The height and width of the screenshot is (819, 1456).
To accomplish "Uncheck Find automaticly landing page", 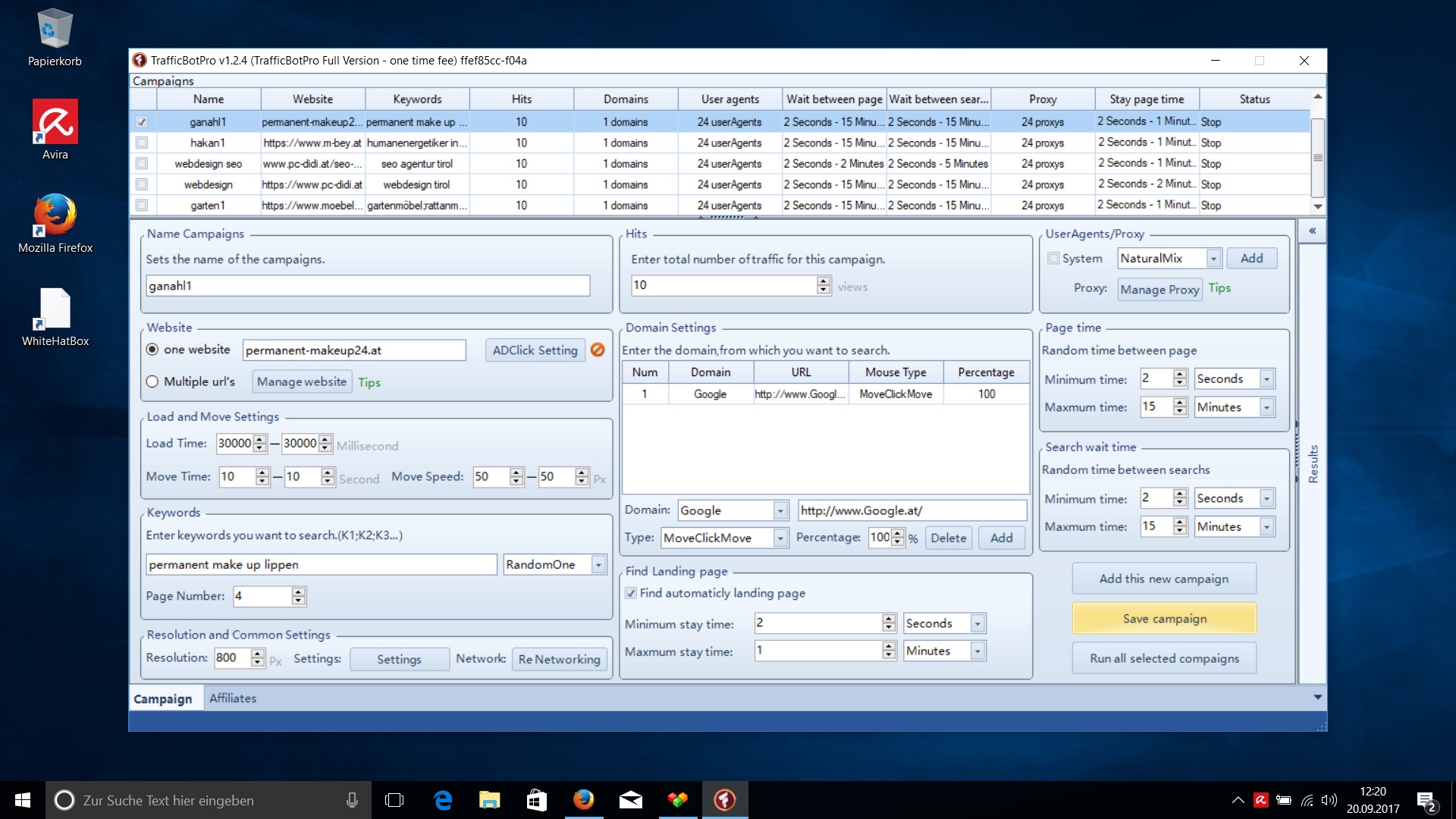I will click(x=631, y=593).
